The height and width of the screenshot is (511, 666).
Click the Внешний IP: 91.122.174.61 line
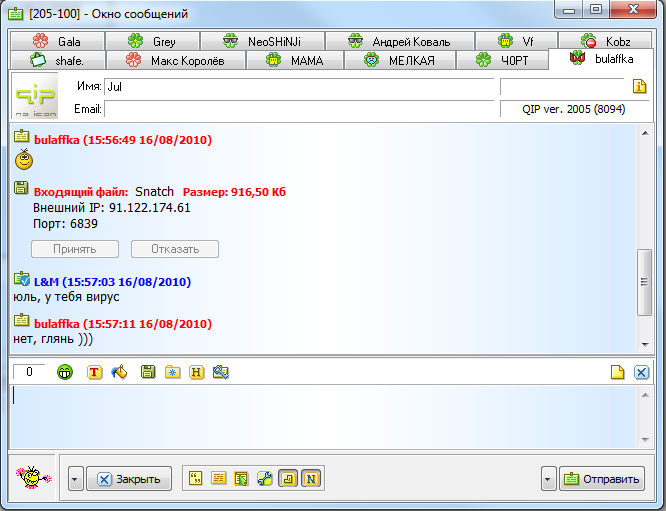click(112, 208)
